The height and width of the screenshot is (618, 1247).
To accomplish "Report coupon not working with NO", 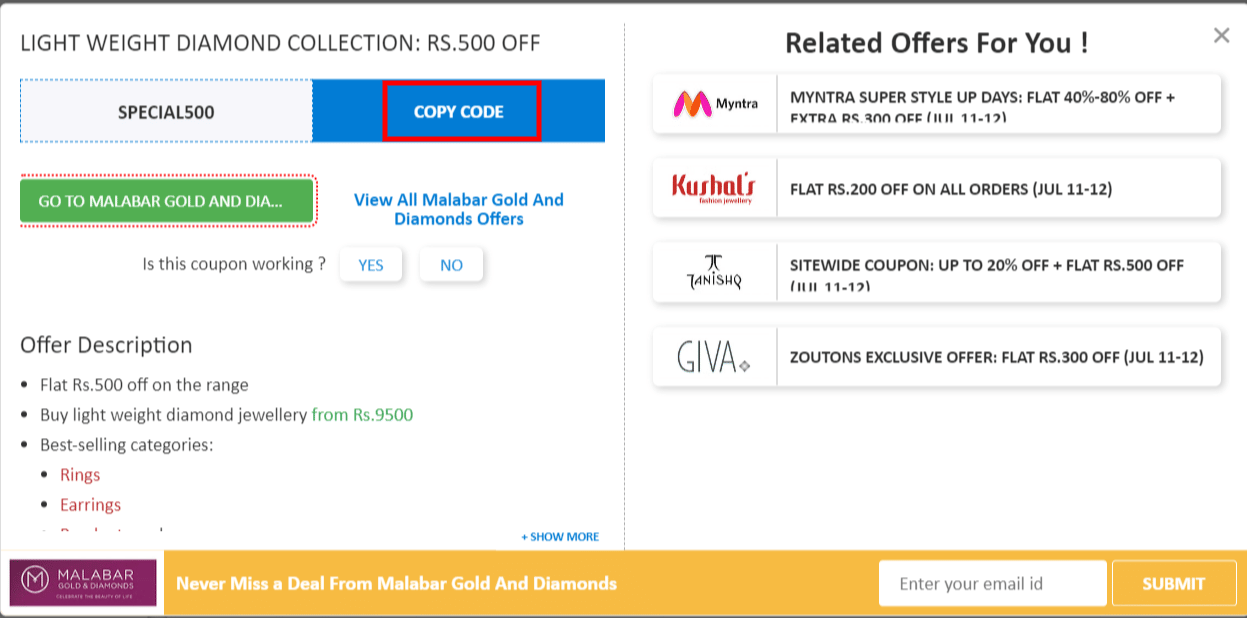I will (x=451, y=264).
